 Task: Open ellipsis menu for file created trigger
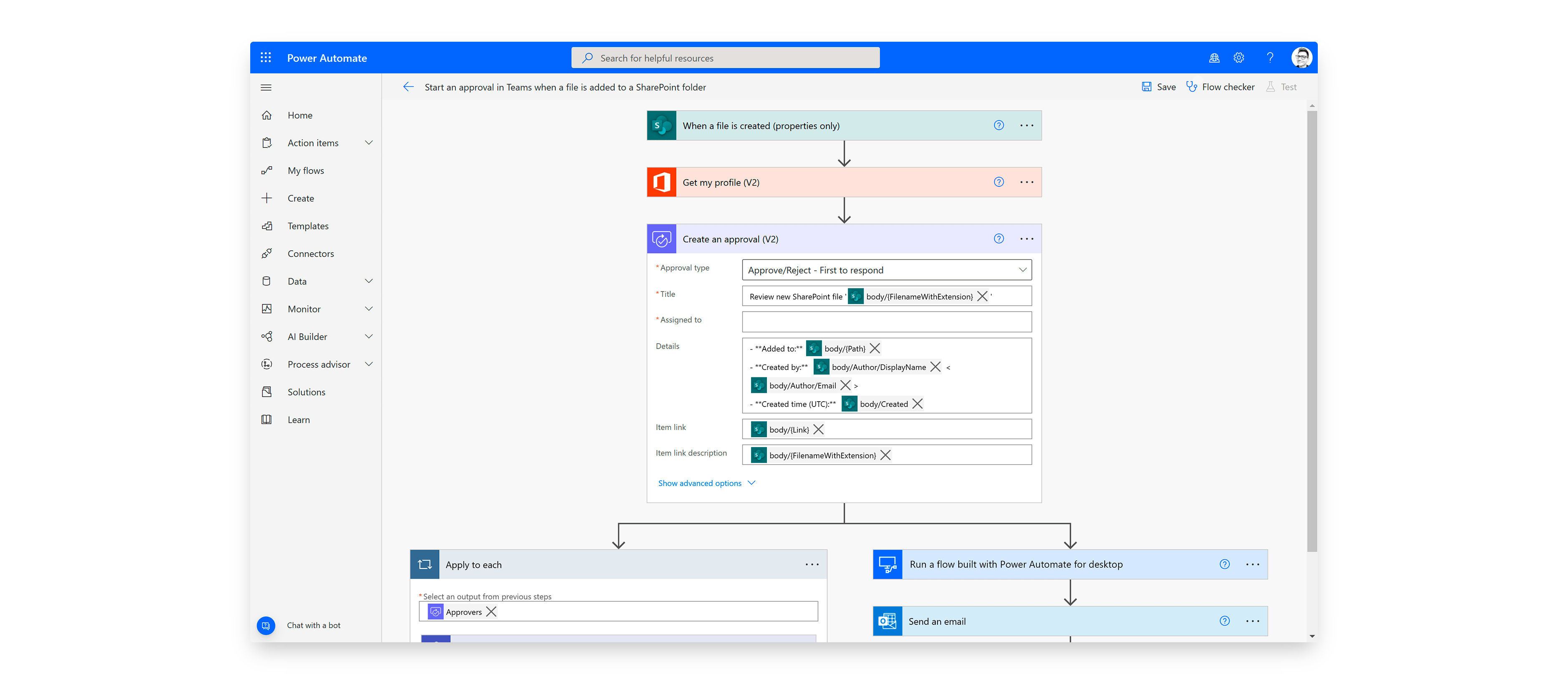pos(1027,126)
